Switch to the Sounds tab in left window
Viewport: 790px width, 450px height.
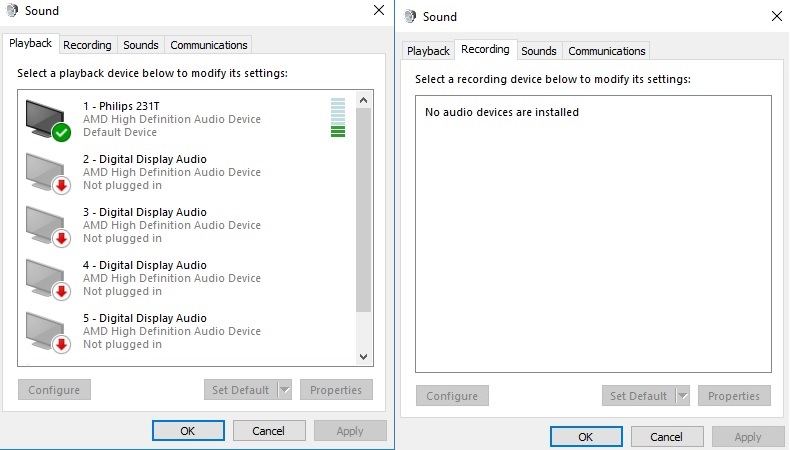pyautogui.click(x=141, y=45)
